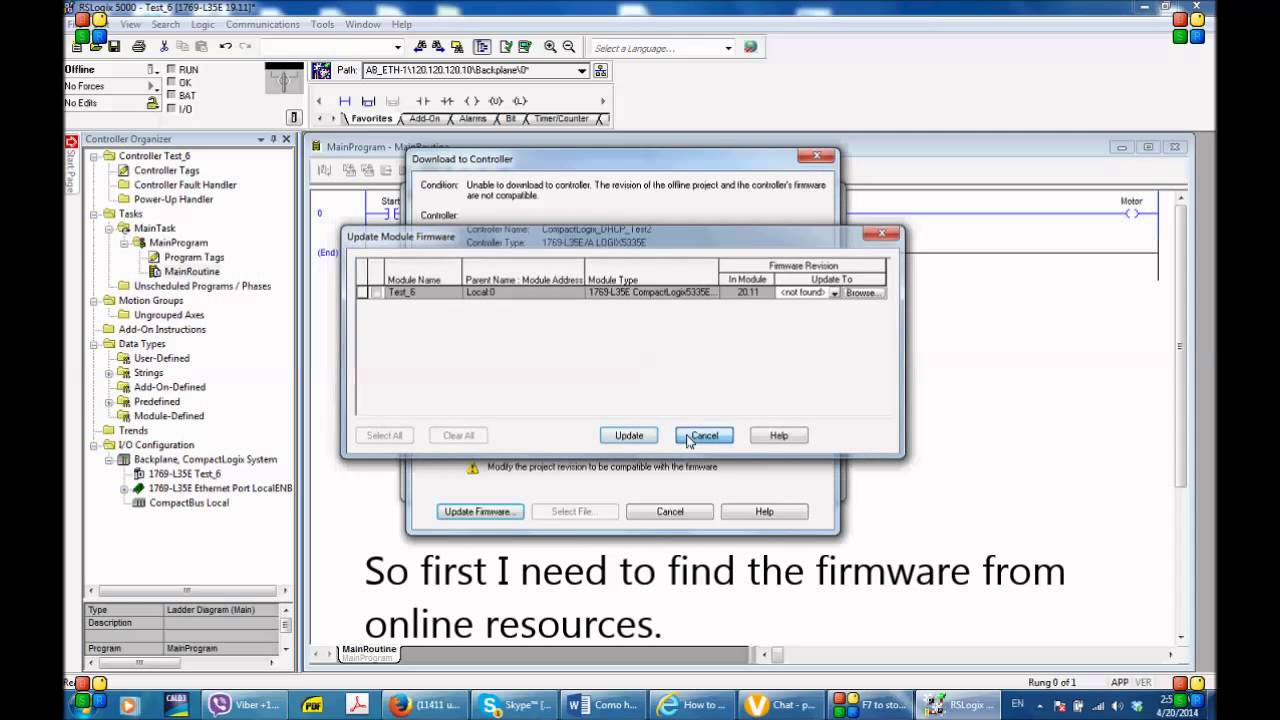Toggle the Controller Organizer toolbar icon
Viewport: 1280px width, 720px height.
click(x=482, y=47)
